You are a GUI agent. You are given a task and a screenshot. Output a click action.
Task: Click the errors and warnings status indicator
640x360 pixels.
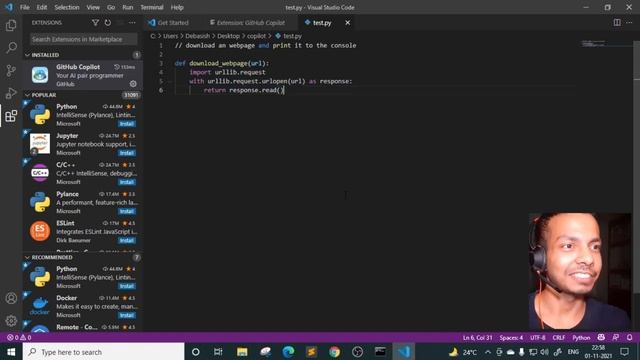(x=19, y=338)
